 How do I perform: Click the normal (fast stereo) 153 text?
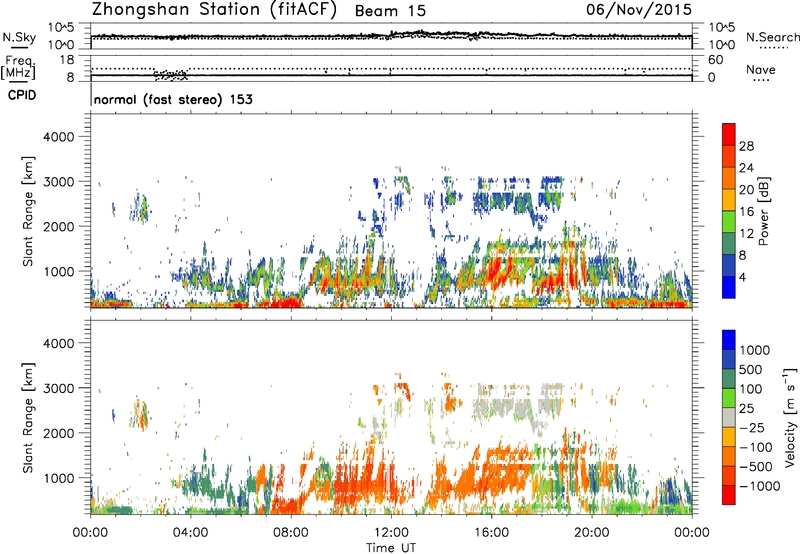tap(173, 99)
